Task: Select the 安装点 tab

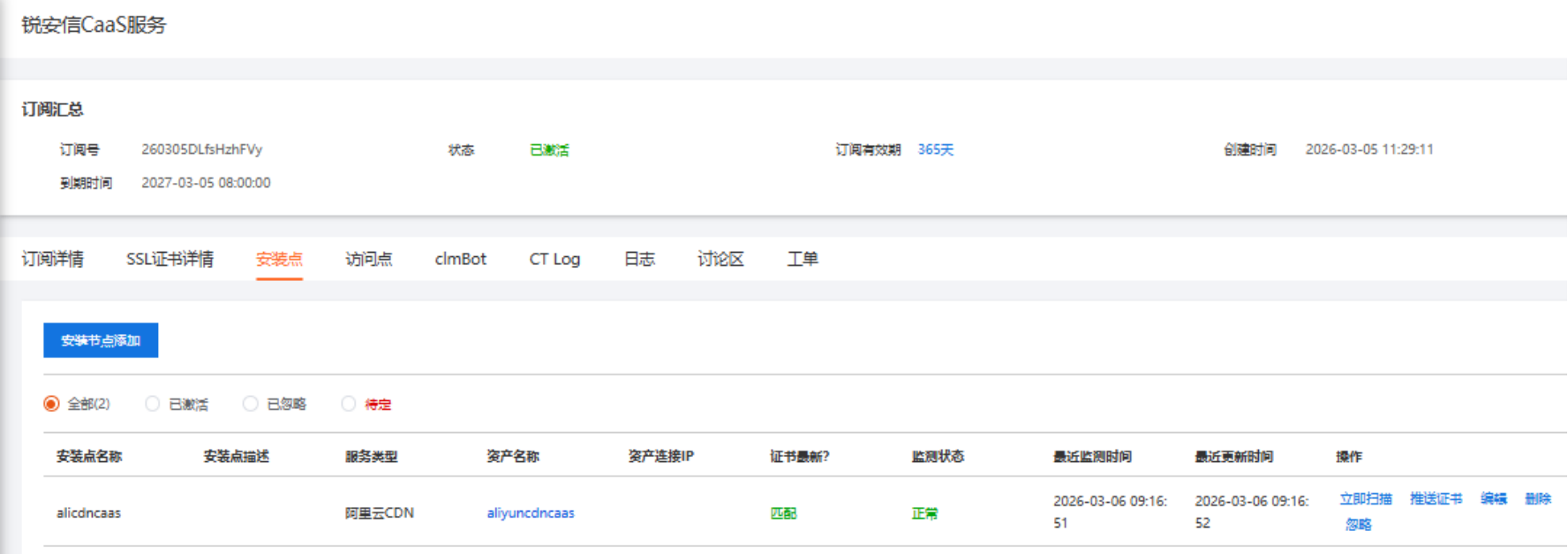Action: [x=279, y=259]
